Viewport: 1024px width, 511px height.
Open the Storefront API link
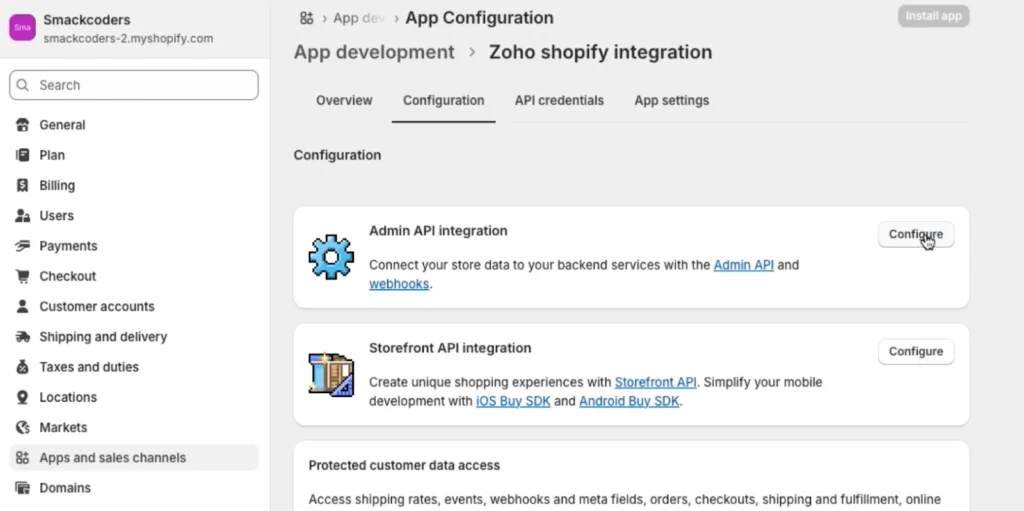(655, 382)
